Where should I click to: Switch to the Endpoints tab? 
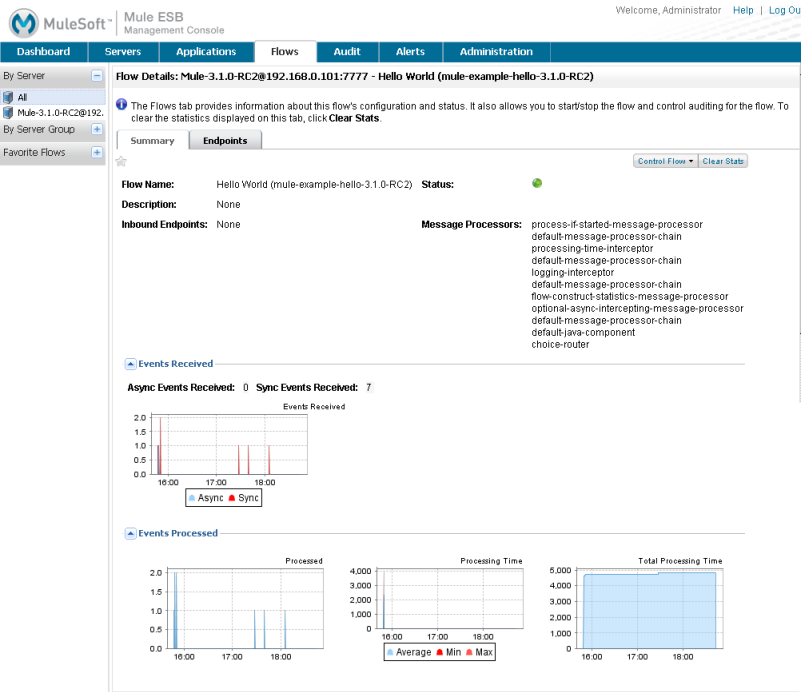coord(225,141)
